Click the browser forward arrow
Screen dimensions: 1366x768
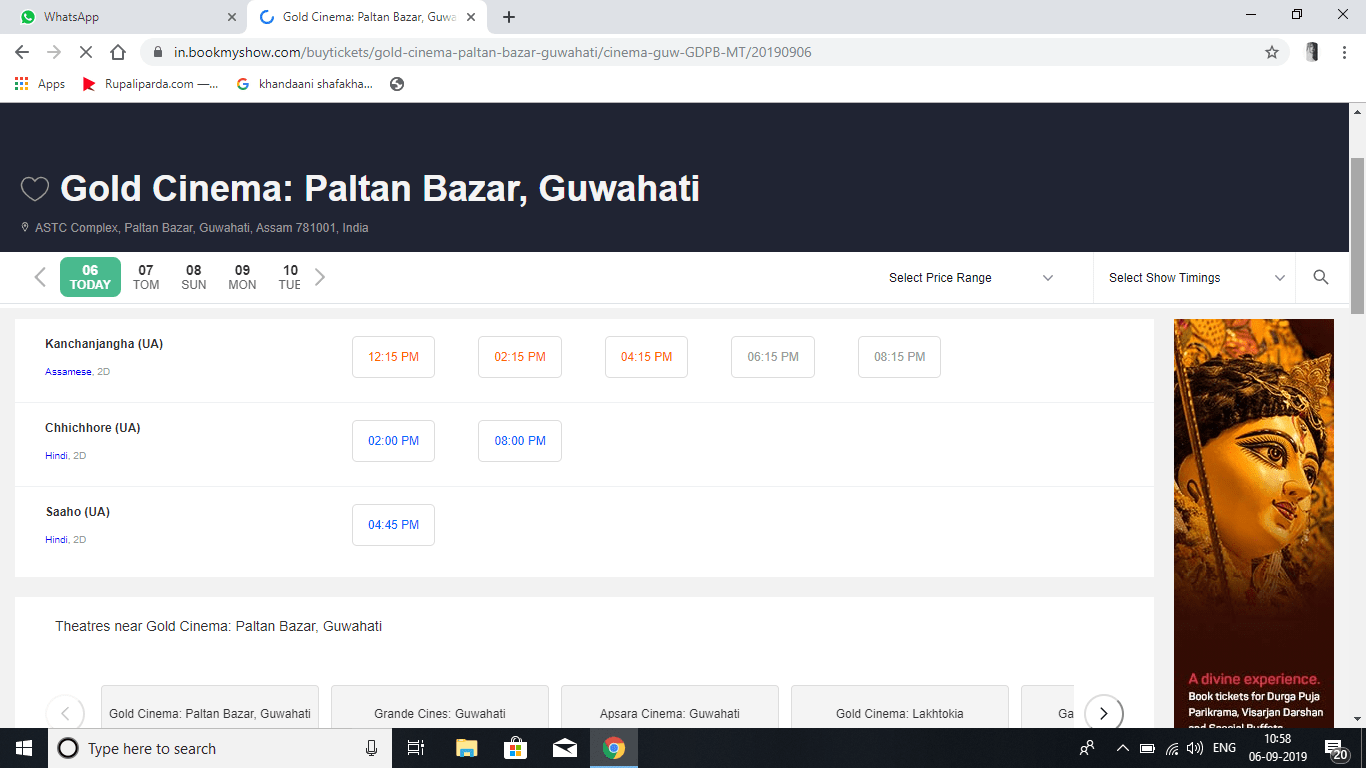[x=54, y=52]
